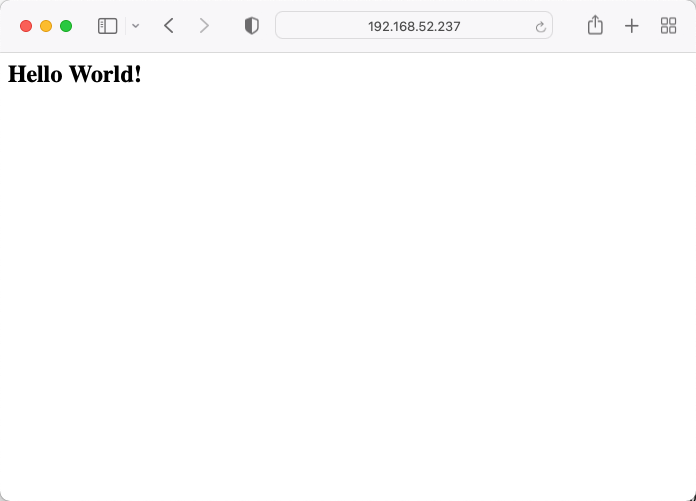Show the Safari sidebar
The width and height of the screenshot is (696, 501).
pos(107,26)
